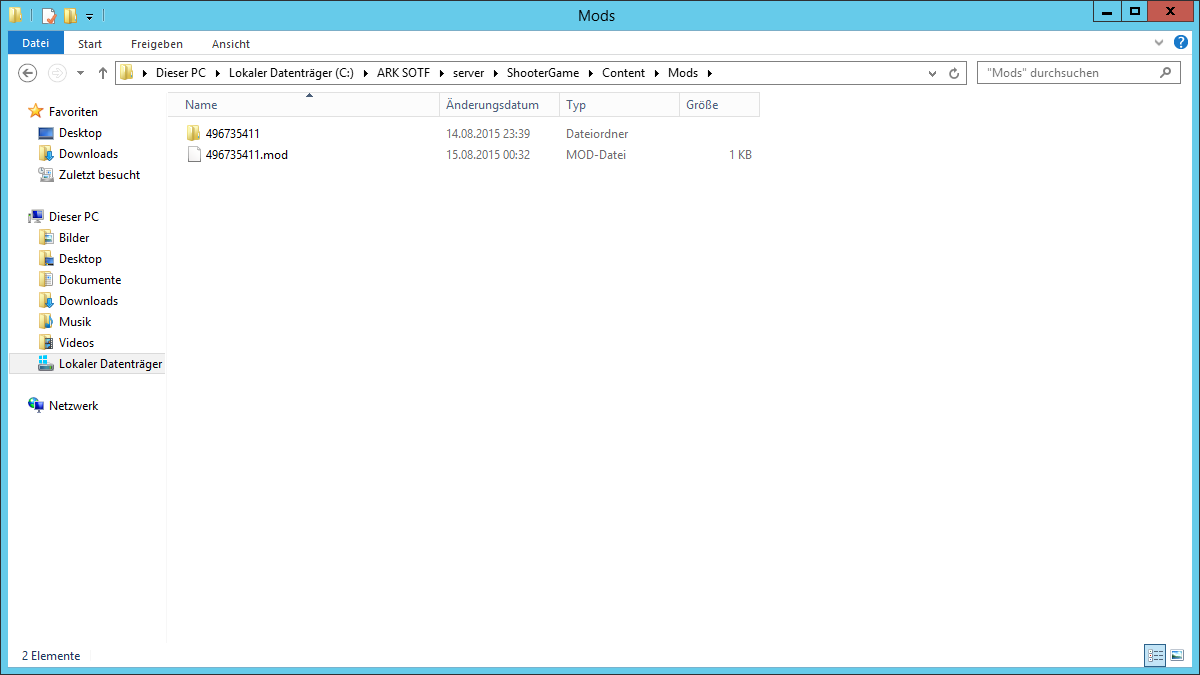Switch to details view layout
The image size is (1200, 675).
(x=1155, y=655)
